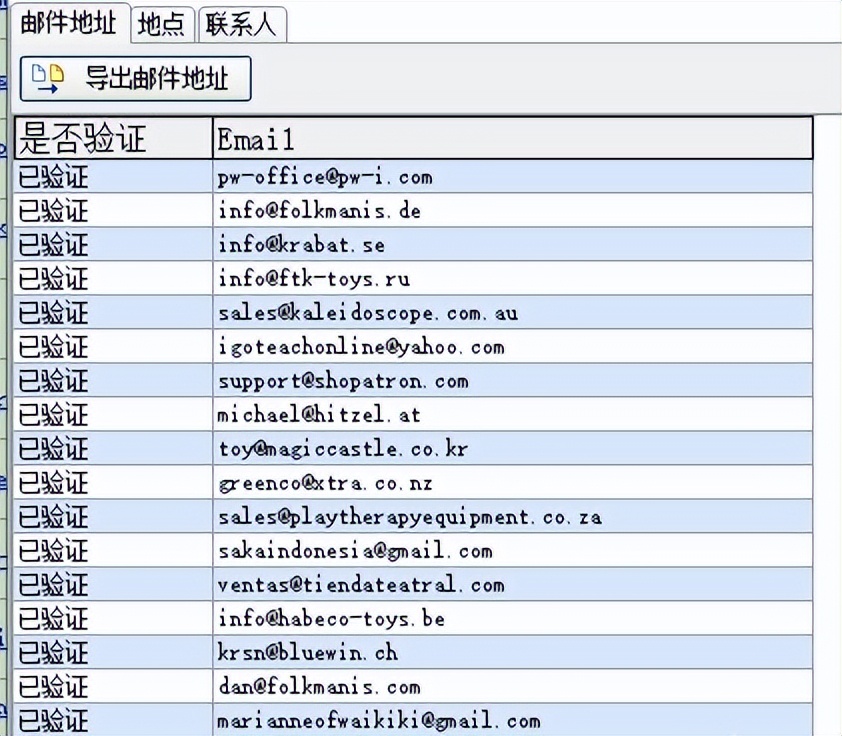Click 已验证 status in dan@folkmanis.com row
The height and width of the screenshot is (736, 842).
coord(53,687)
